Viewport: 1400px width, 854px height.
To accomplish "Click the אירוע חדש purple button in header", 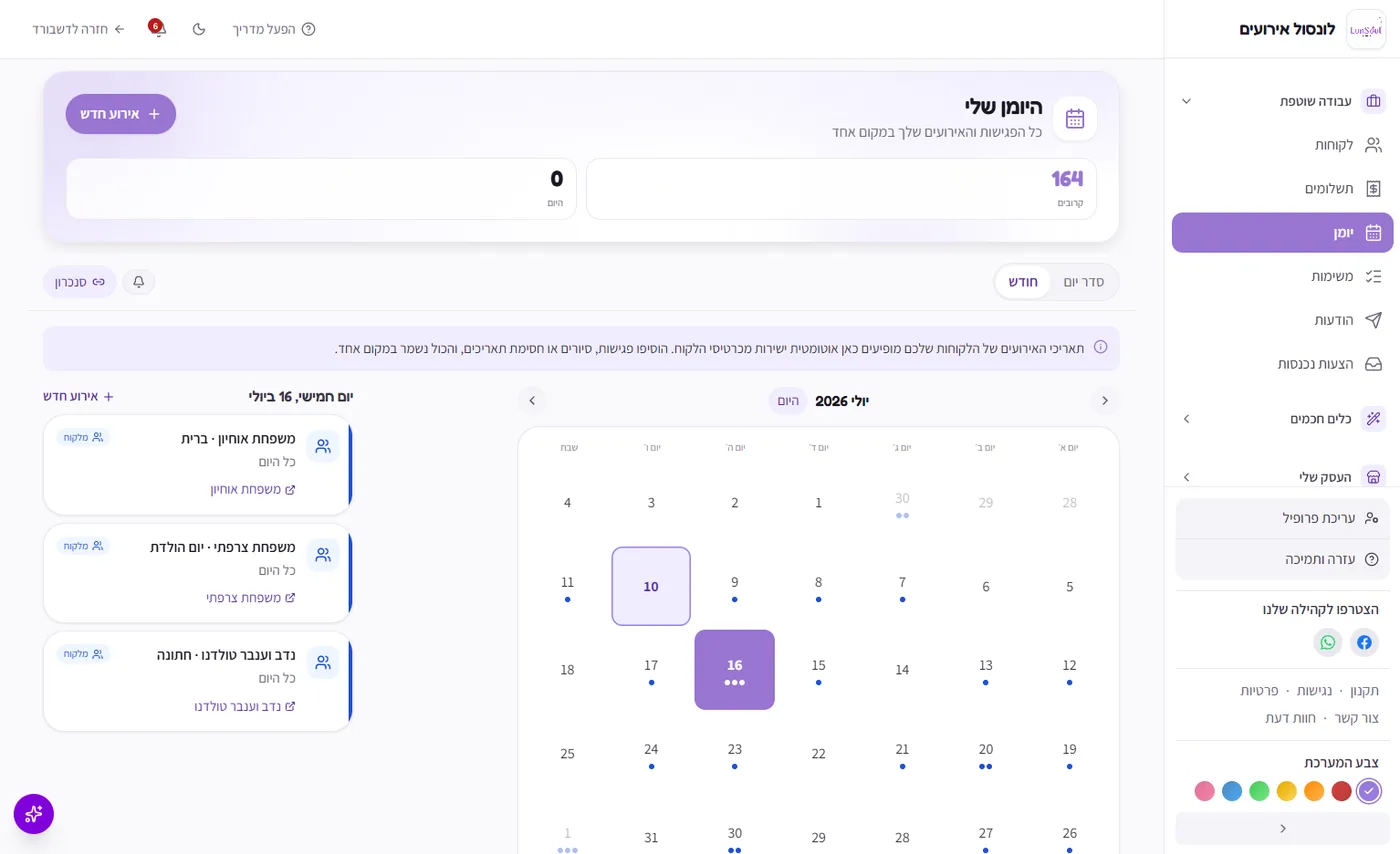I will 121,114.
